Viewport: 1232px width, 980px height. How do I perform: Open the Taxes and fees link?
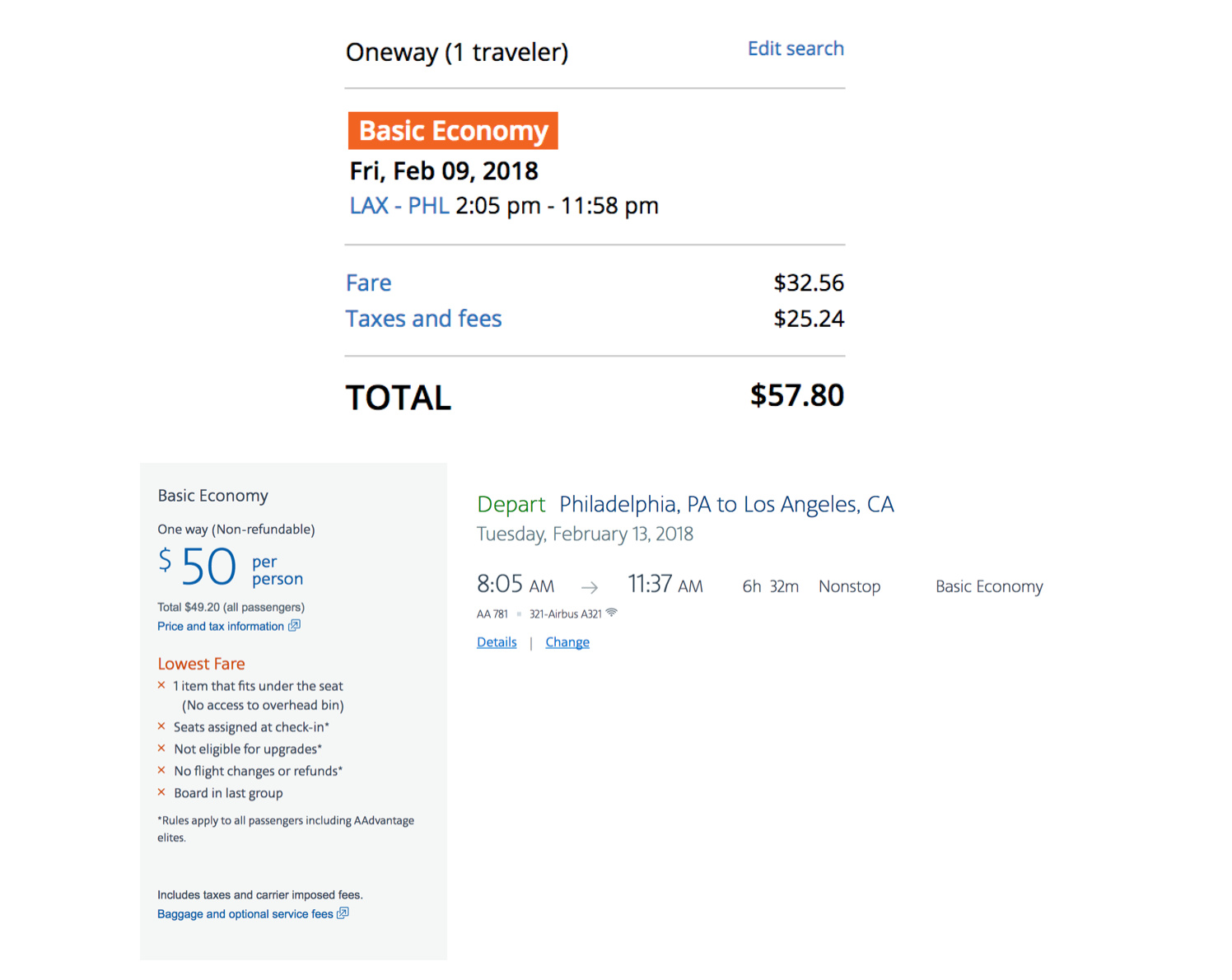pyautogui.click(x=423, y=319)
